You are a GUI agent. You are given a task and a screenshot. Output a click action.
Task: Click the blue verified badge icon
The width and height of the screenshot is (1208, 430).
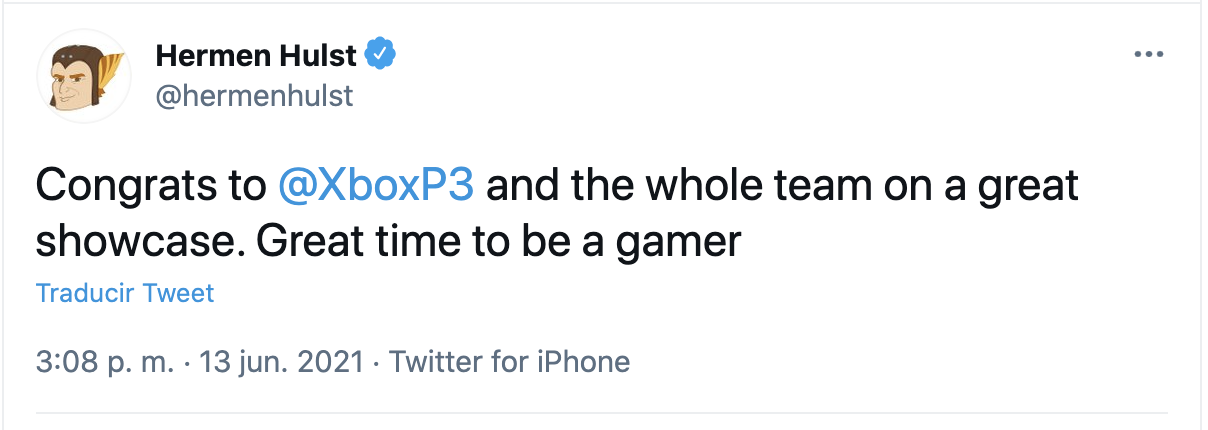[x=381, y=57]
